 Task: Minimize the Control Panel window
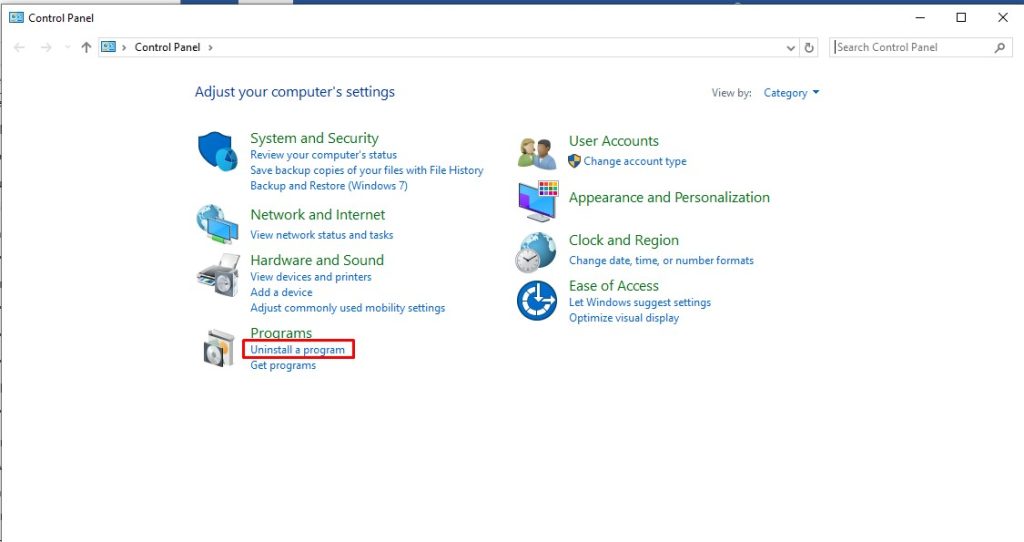tap(920, 18)
